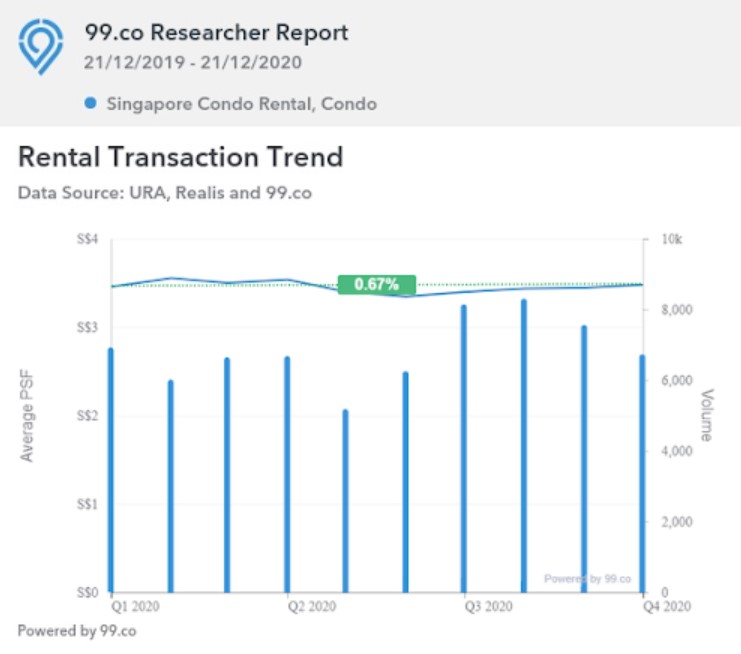Click the 10k tick on the volume axis
Image resolution: width=741 pixels, height=654 pixels.
click(671, 240)
